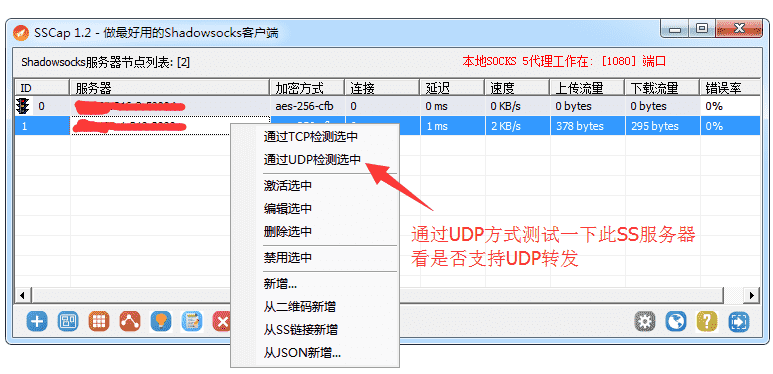Click the light bulb toolbar icon

point(161,322)
